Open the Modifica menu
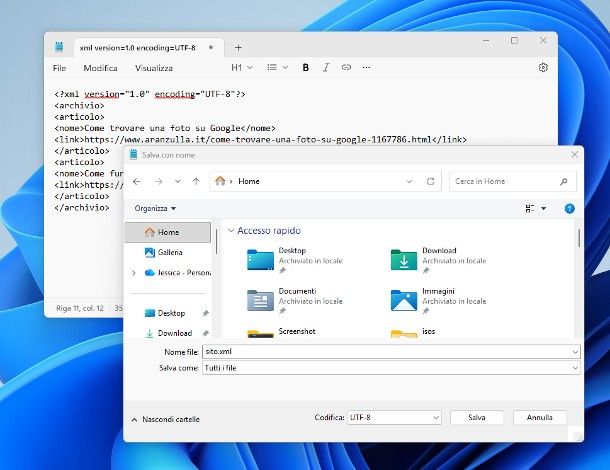This screenshot has height=470, width=610. pos(100,68)
